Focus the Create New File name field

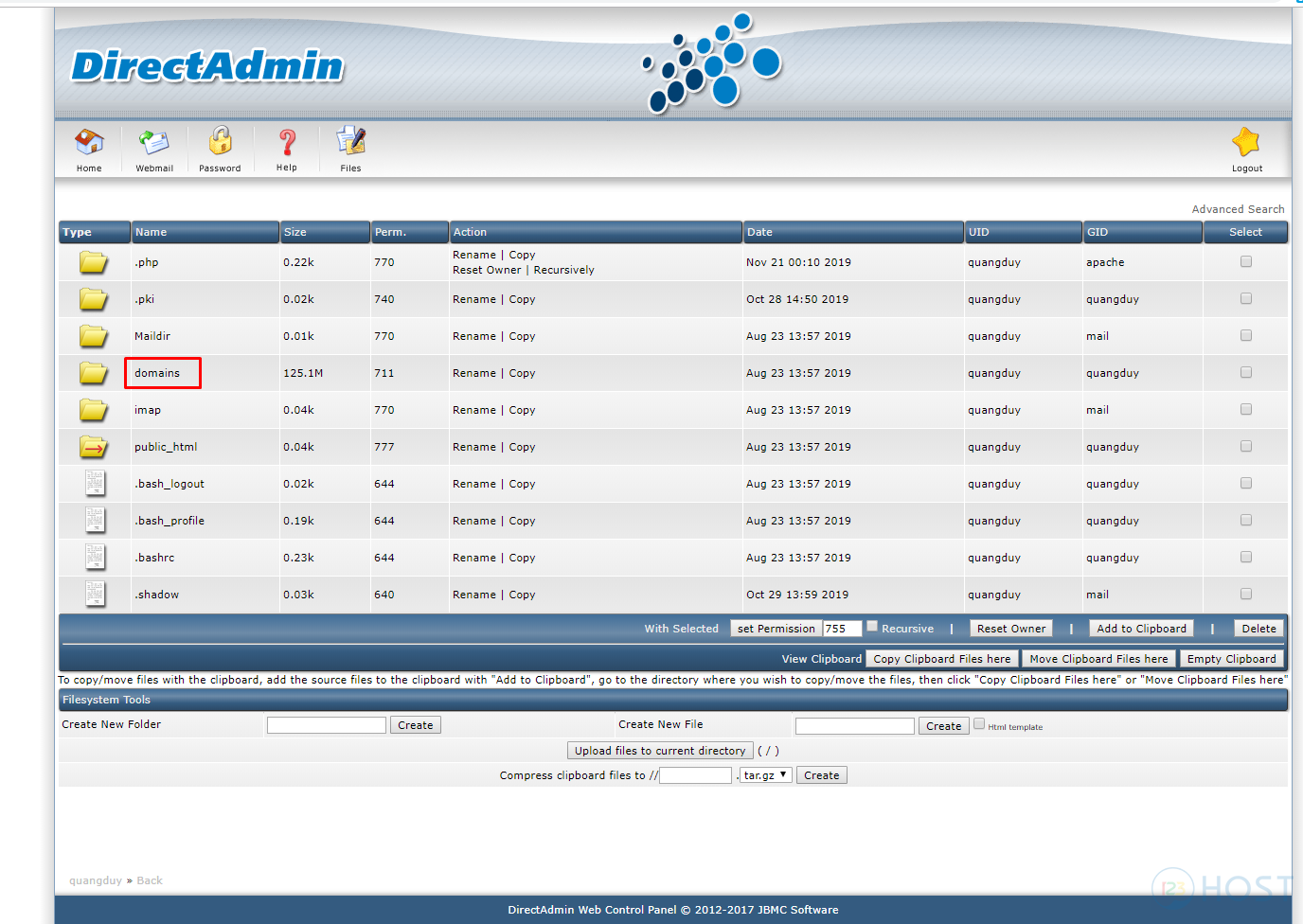(x=855, y=726)
